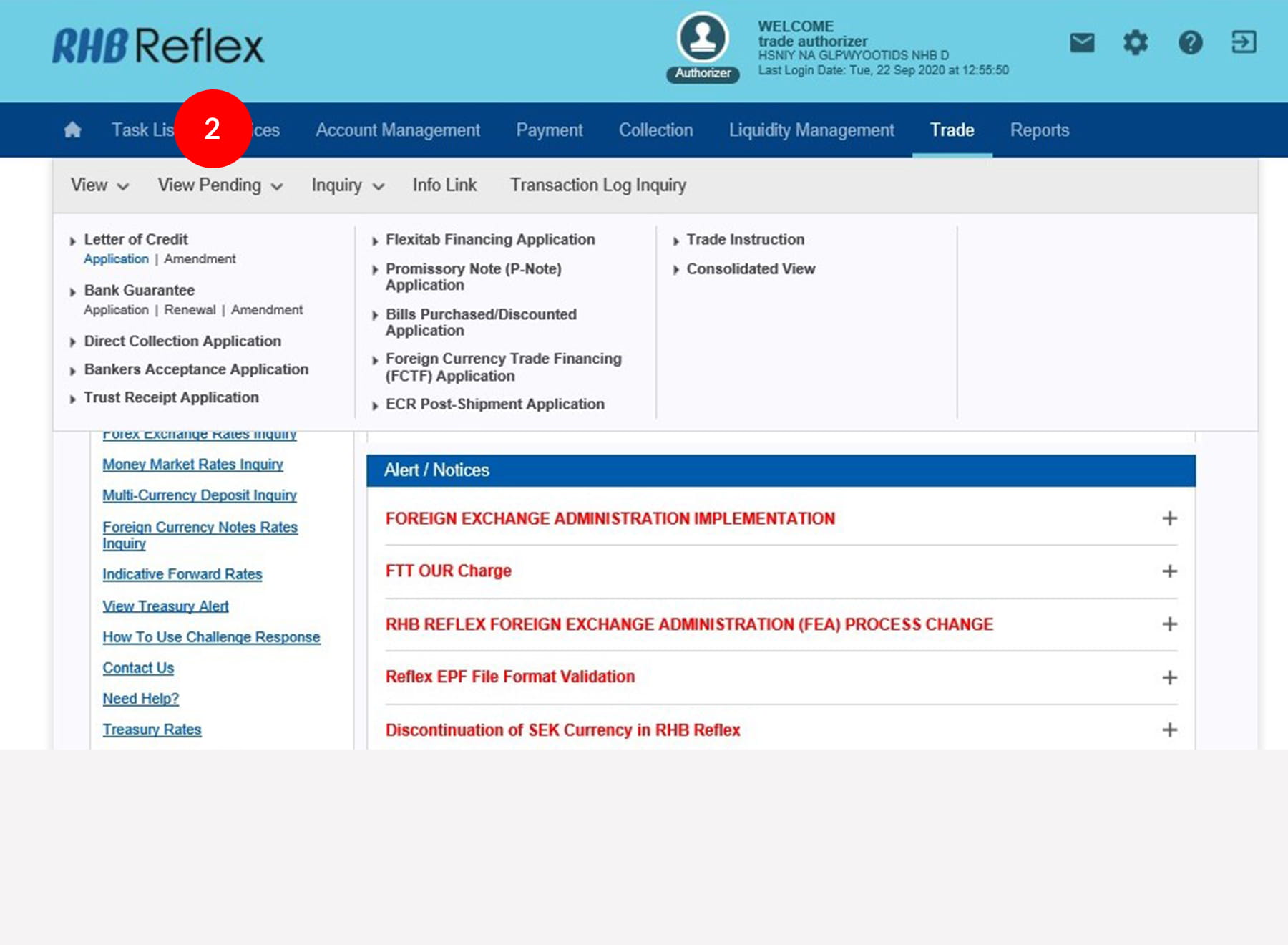Select Consolidated View under Trade
The image size is (1288, 945).
pyautogui.click(x=751, y=269)
